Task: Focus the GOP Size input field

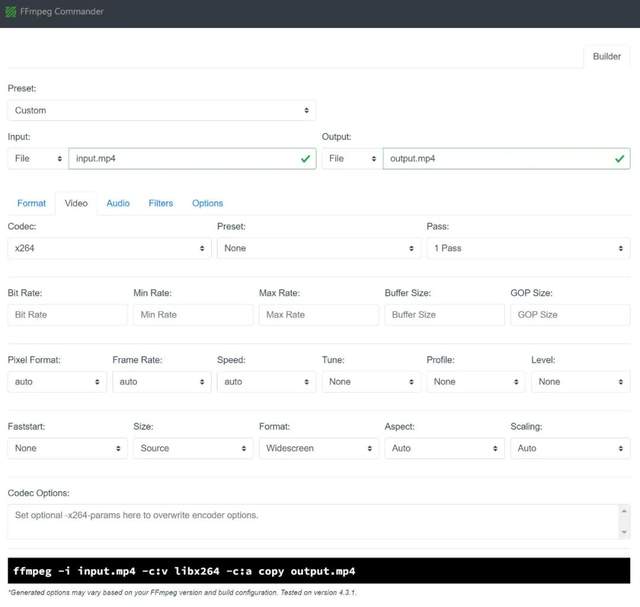Action: pyautogui.click(x=570, y=315)
